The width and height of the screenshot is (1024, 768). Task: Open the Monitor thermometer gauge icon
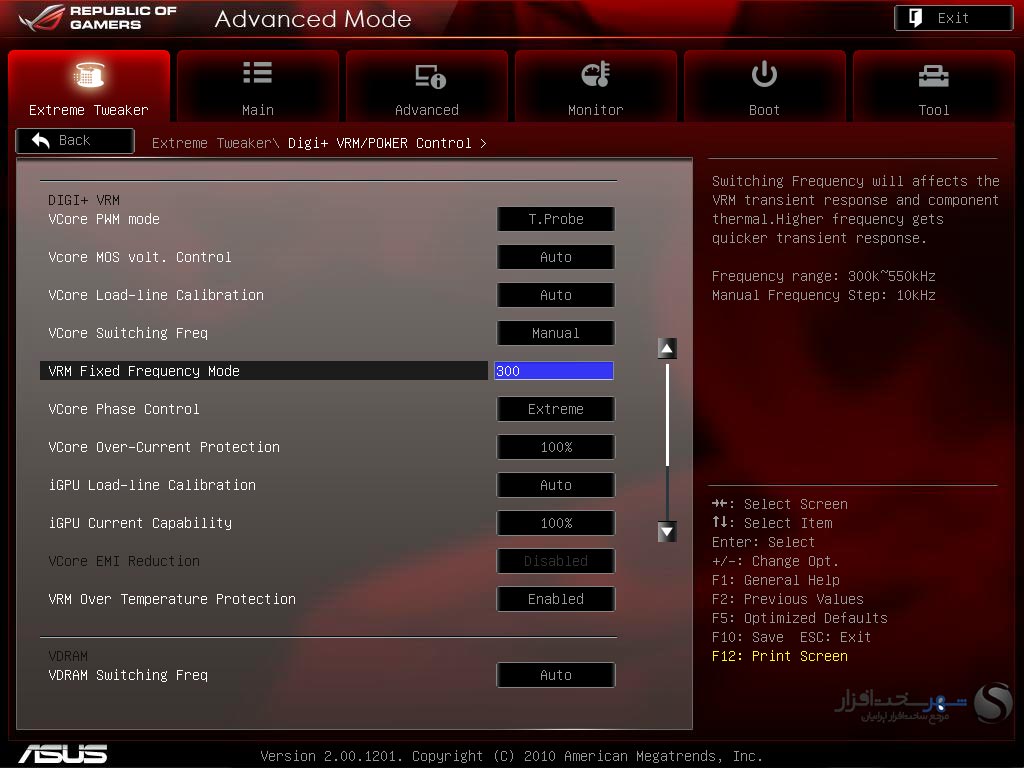point(596,74)
